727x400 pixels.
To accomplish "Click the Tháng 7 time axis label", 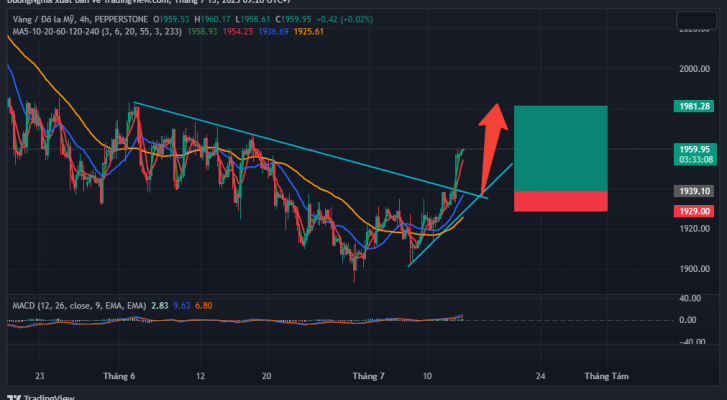I will click(x=368, y=376).
